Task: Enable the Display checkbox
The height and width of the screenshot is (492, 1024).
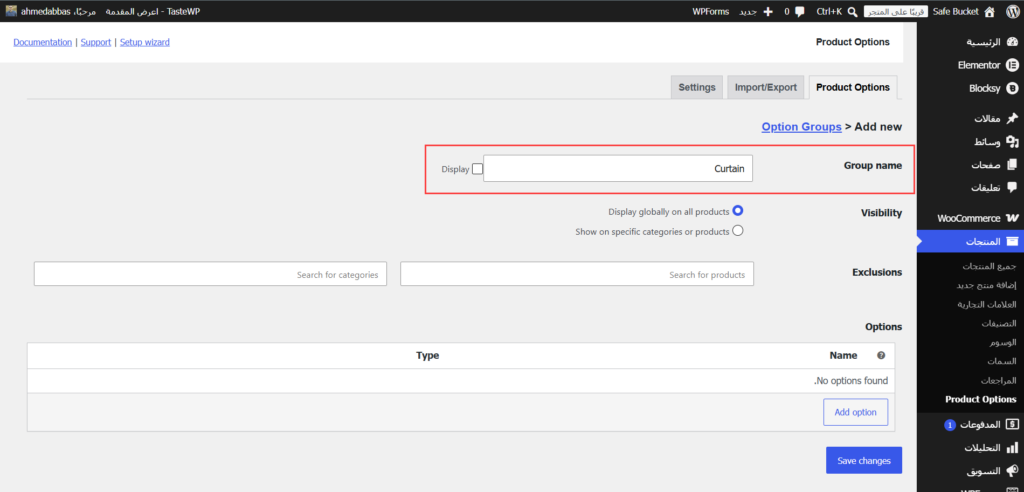Action: [x=477, y=169]
